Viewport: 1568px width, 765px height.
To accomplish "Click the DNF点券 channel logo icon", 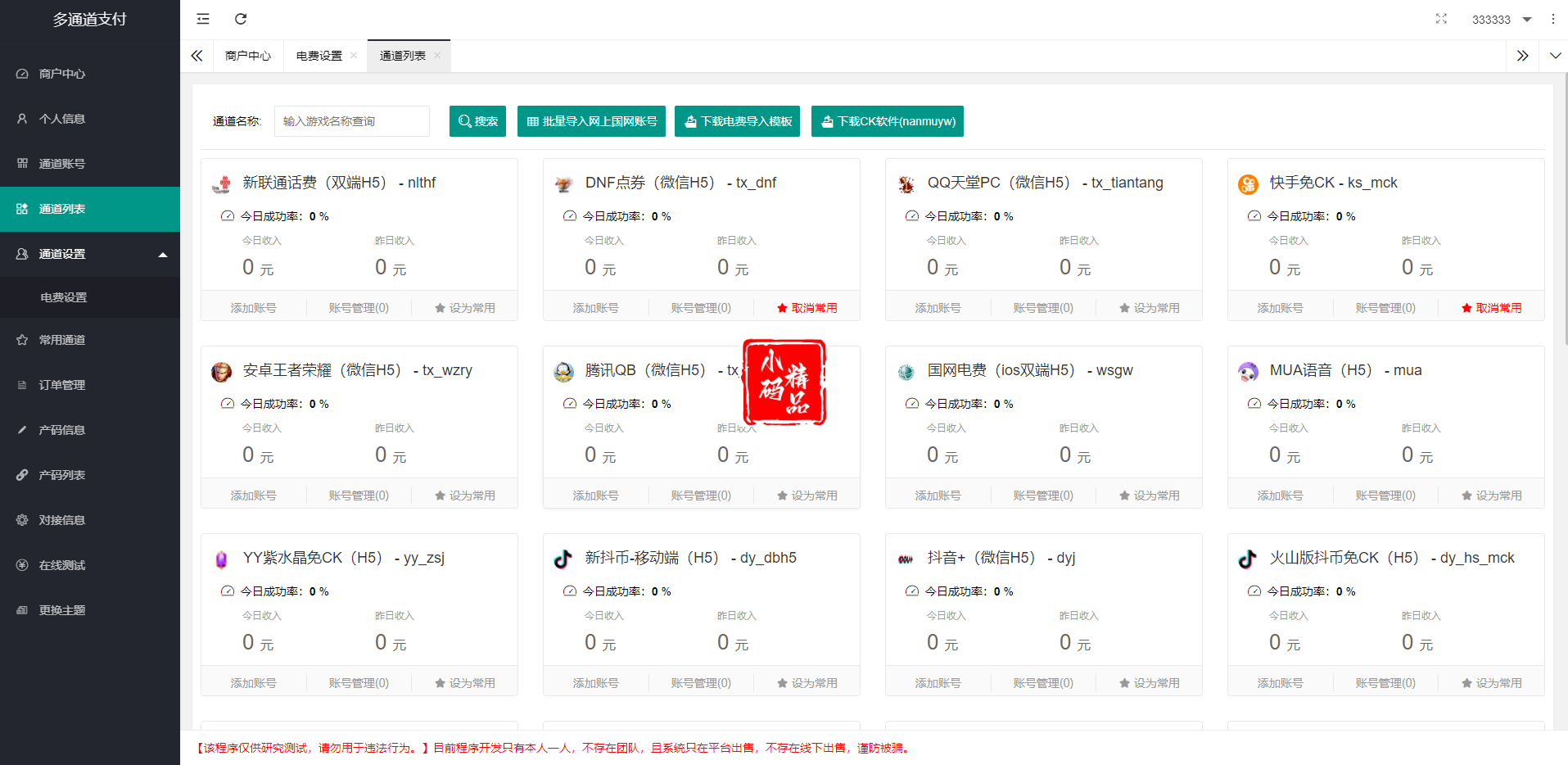I will pyautogui.click(x=563, y=184).
